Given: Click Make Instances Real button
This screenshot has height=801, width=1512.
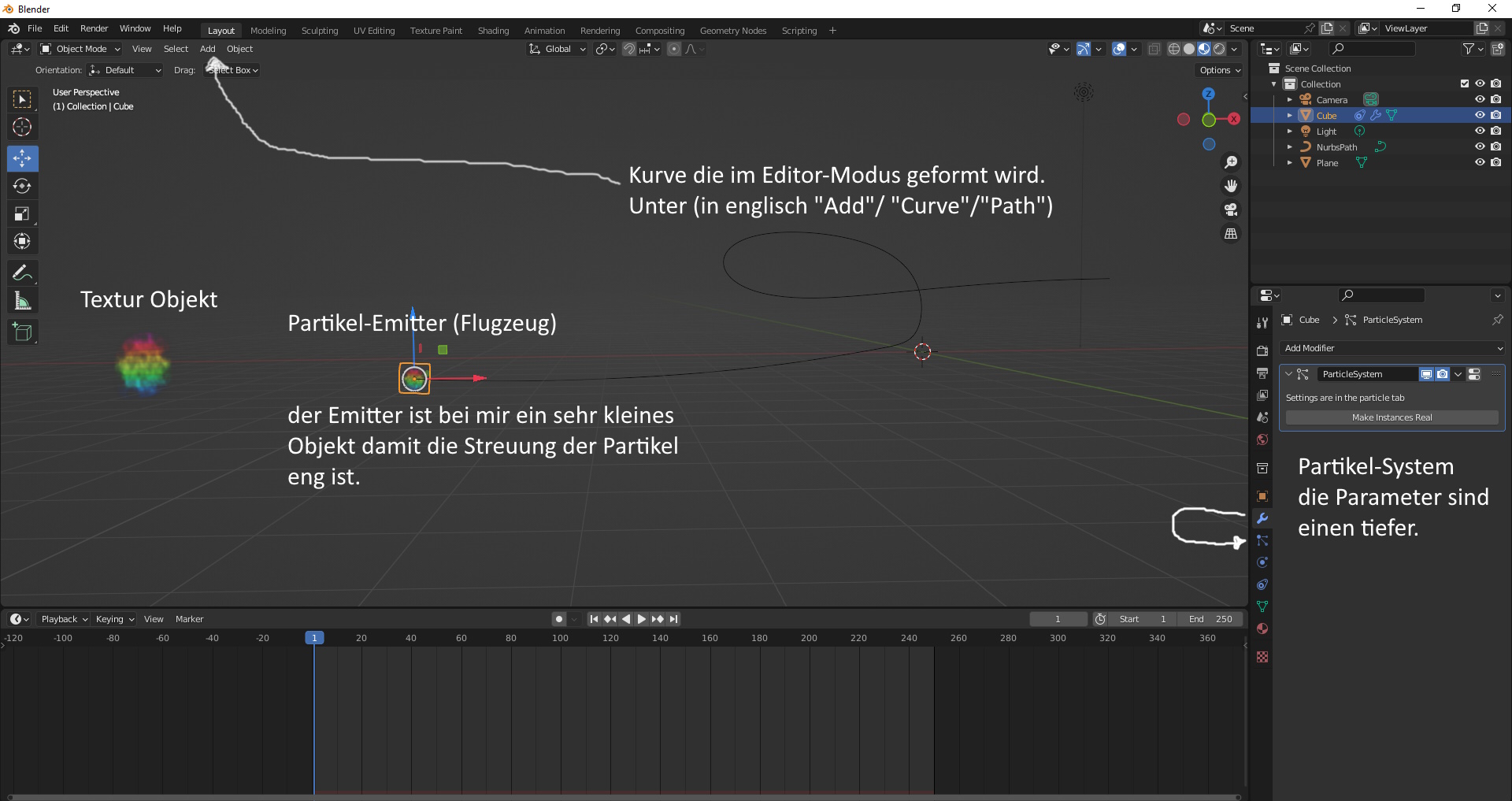Looking at the screenshot, I should tap(1392, 417).
